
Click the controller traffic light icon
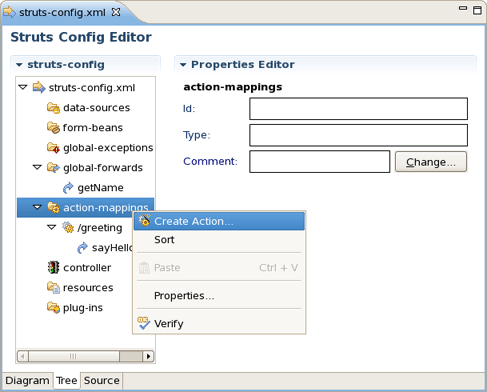pos(53,268)
